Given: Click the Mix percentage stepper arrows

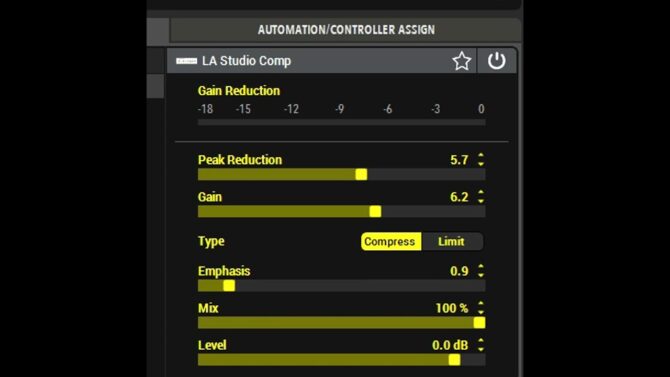Looking at the screenshot, I should (481, 308).
